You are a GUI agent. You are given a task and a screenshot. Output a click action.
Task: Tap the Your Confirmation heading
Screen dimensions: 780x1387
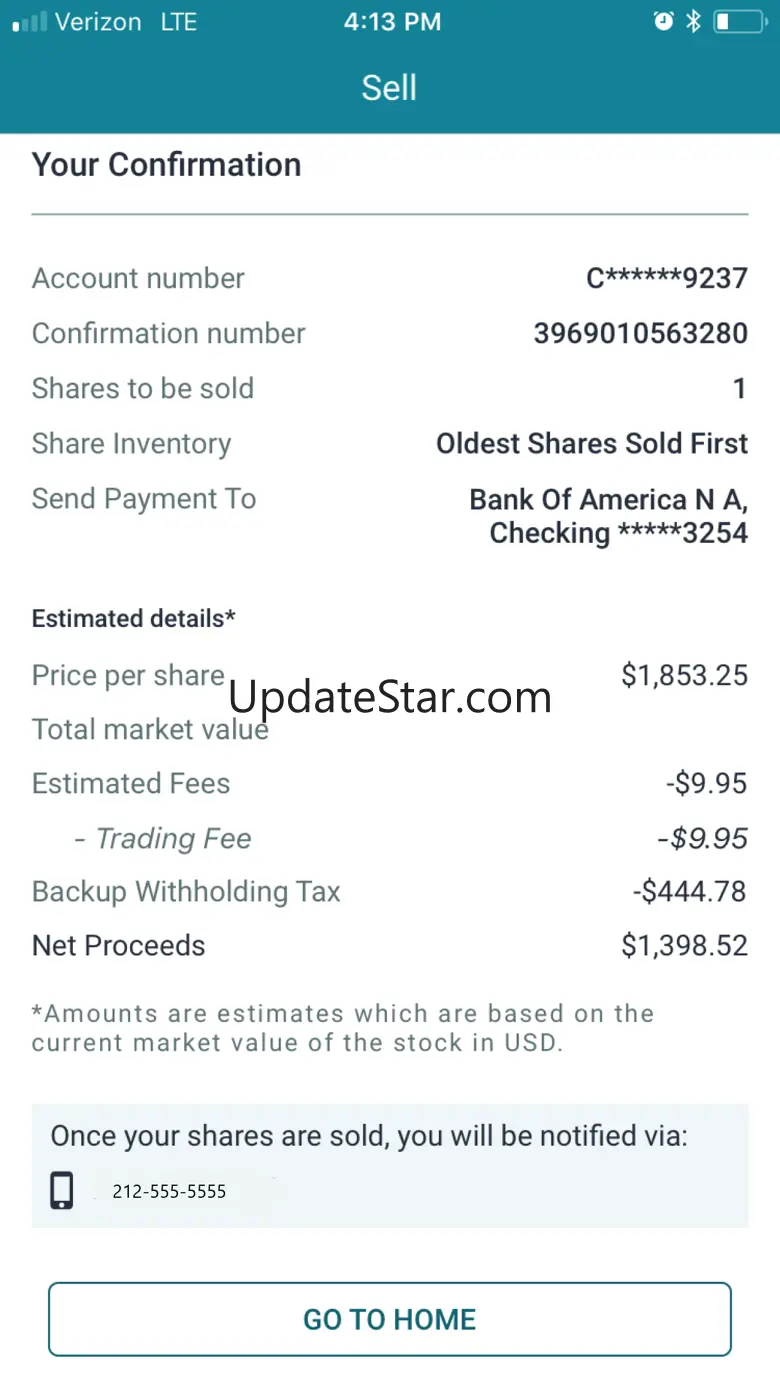pyautogui.click(x=166, y=164)
